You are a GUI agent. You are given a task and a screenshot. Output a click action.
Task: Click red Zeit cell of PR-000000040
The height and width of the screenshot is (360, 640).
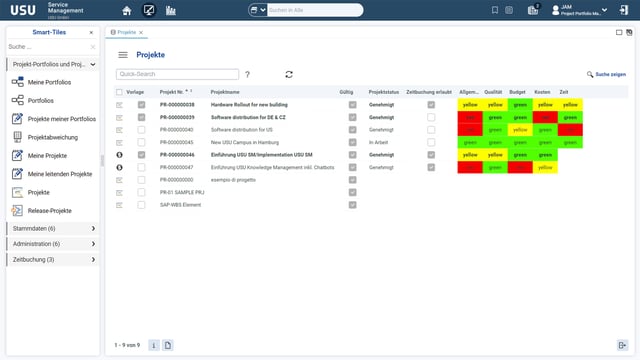point(570,130)
